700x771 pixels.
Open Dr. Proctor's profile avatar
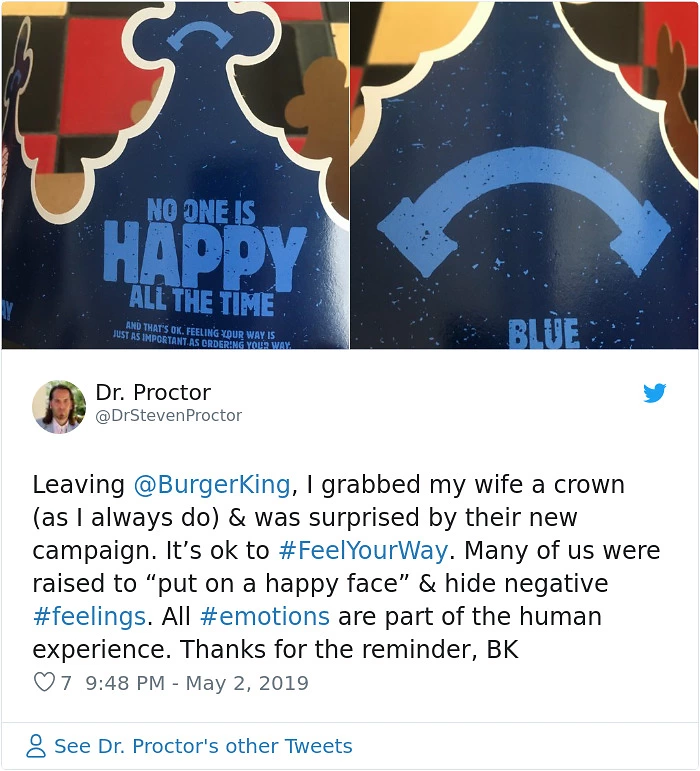pos(59,407)
